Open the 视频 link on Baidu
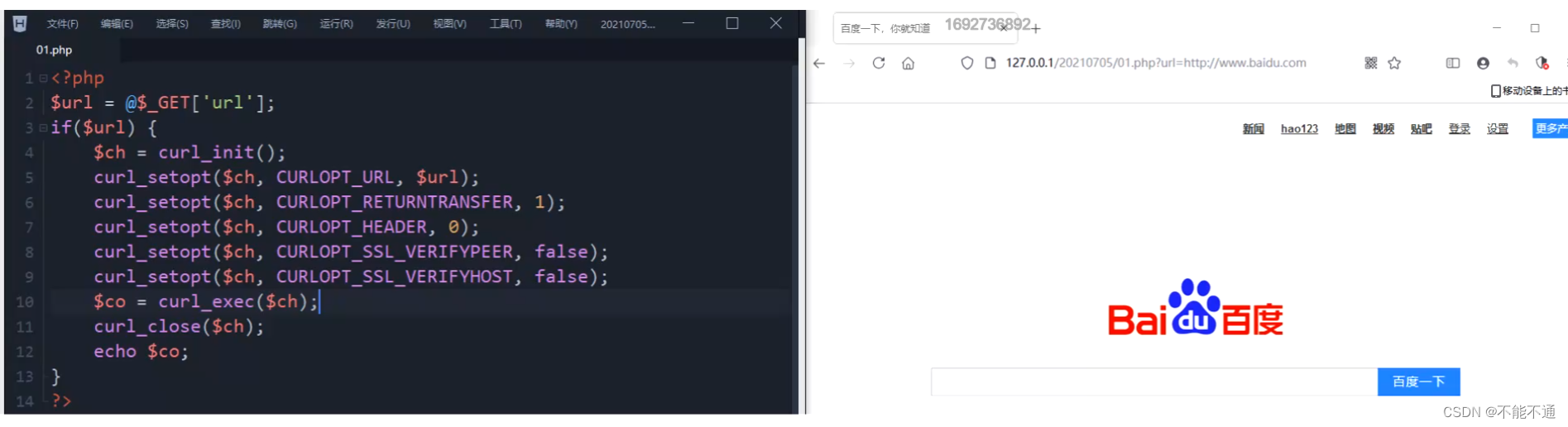 [1383, 129]
